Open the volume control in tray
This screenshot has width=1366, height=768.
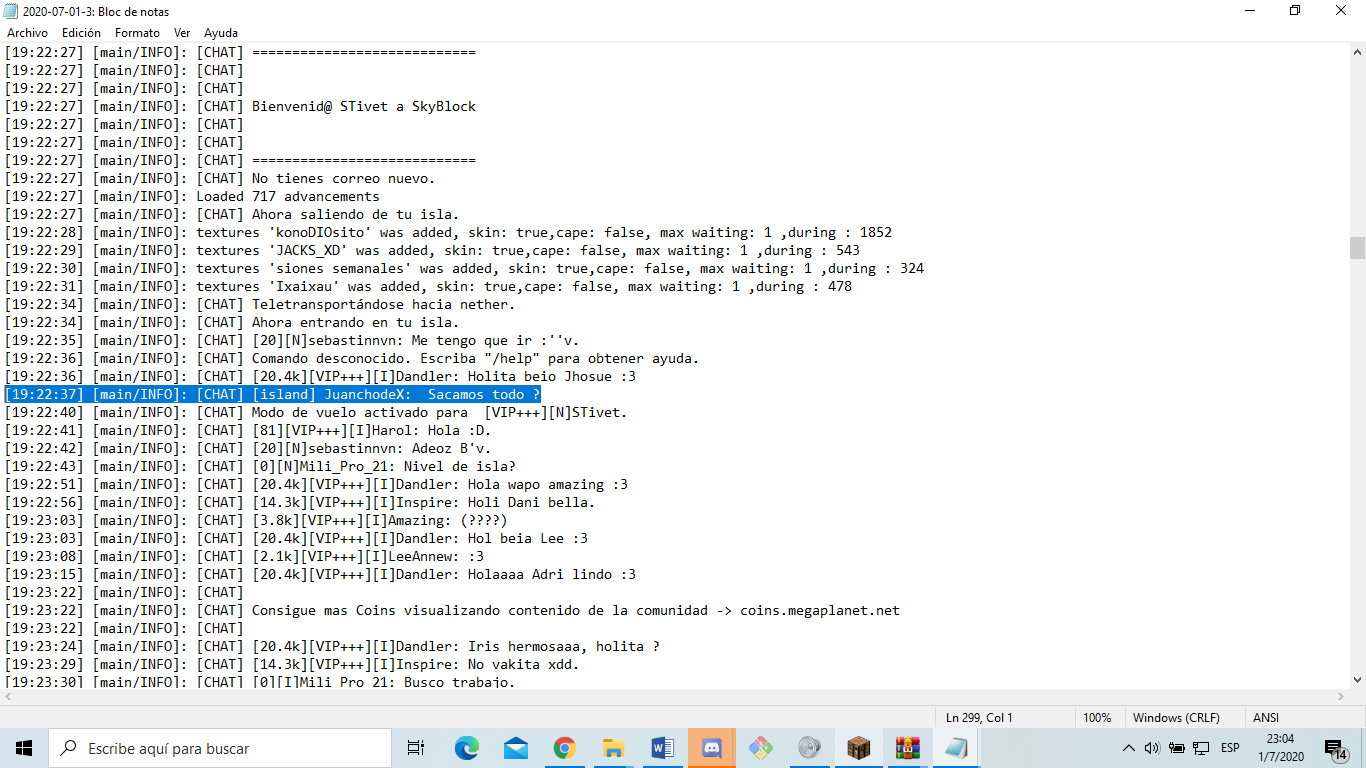[x=1152, y=748]
